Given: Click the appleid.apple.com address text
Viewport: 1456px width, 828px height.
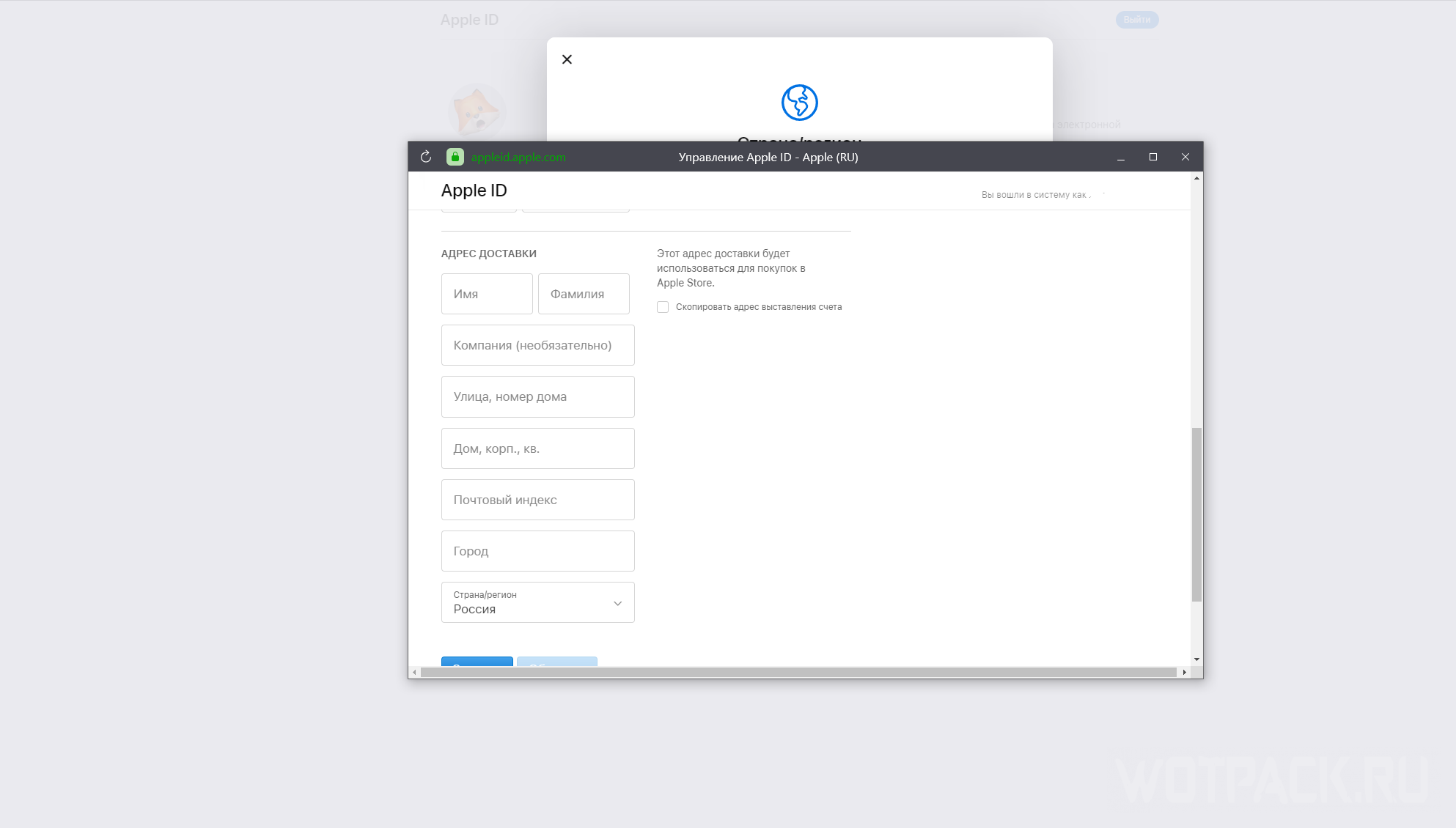Looking at the screenshot, I should pyautogui.click(x=518, y=158).
